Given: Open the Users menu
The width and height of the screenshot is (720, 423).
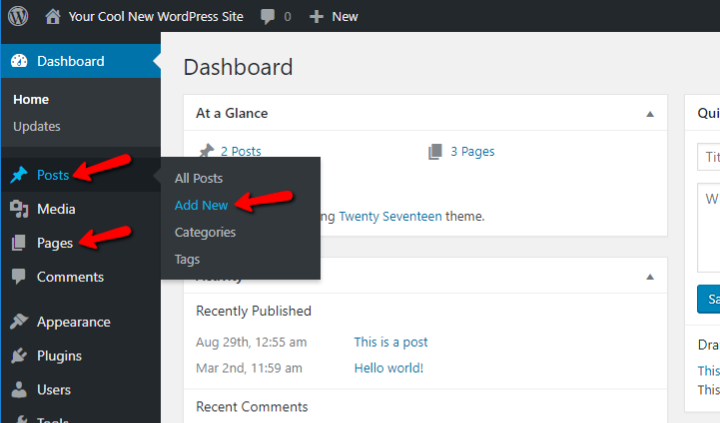Looking at the screenshot, I should [x=54, y=390].
